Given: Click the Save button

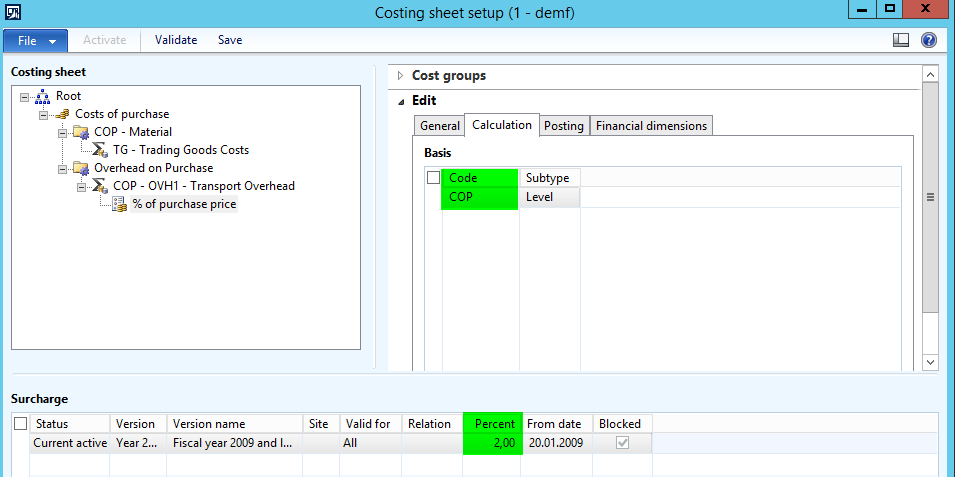Looking at the screenshot, I should (x=230, y=40).
